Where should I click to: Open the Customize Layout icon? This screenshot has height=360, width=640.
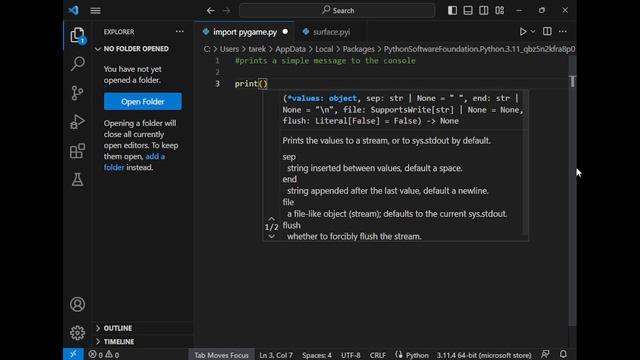pos(500,10)
